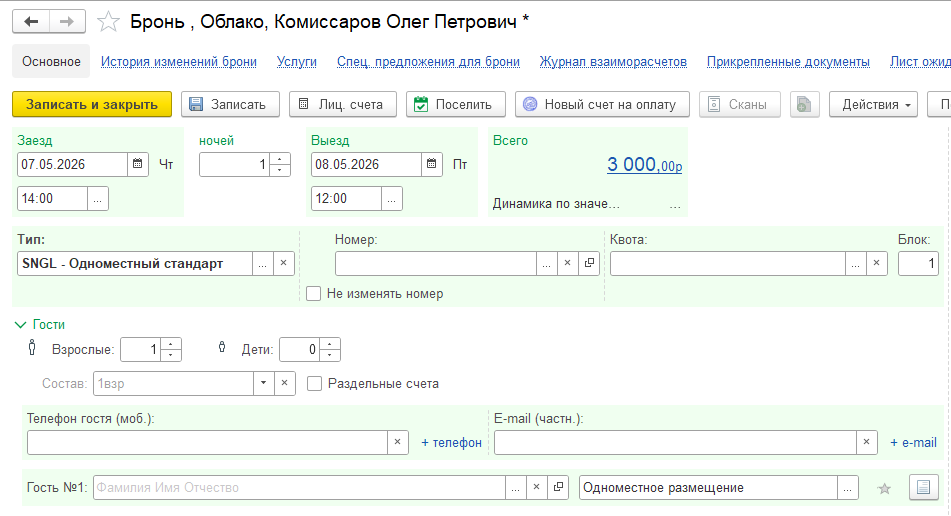Open room type selection dots in Тип
Screen dimensions: 951x516
262,264
